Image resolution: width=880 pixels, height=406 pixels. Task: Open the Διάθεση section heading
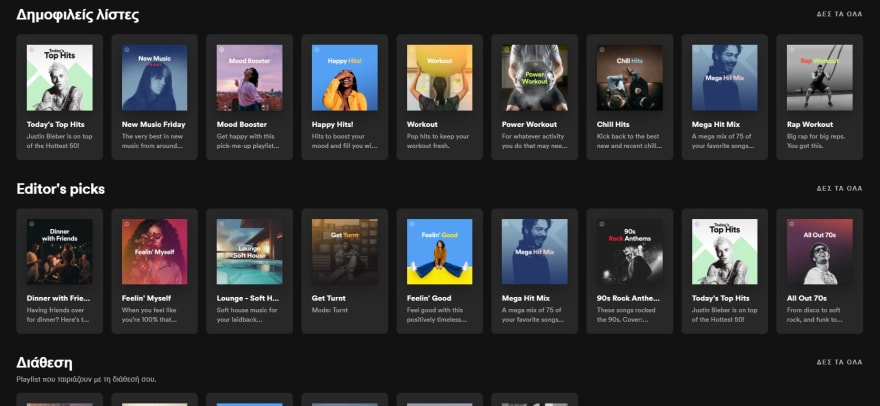tap(44, 363)
